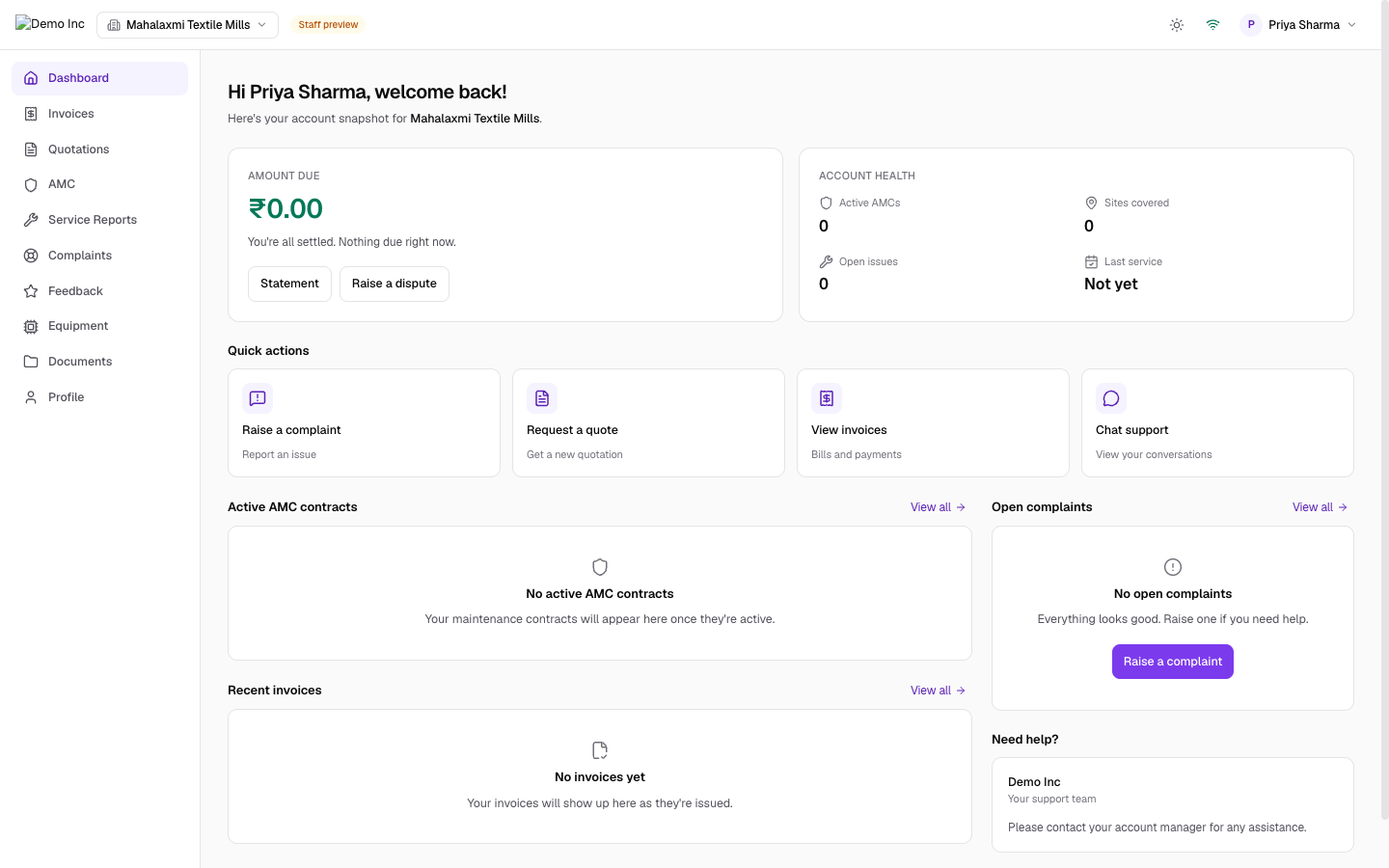This screenshot has height=868, width=1389.
Task: Toggle the light/dark theme sun icon
Action: pyautogui.click(x=1177, y=25)
